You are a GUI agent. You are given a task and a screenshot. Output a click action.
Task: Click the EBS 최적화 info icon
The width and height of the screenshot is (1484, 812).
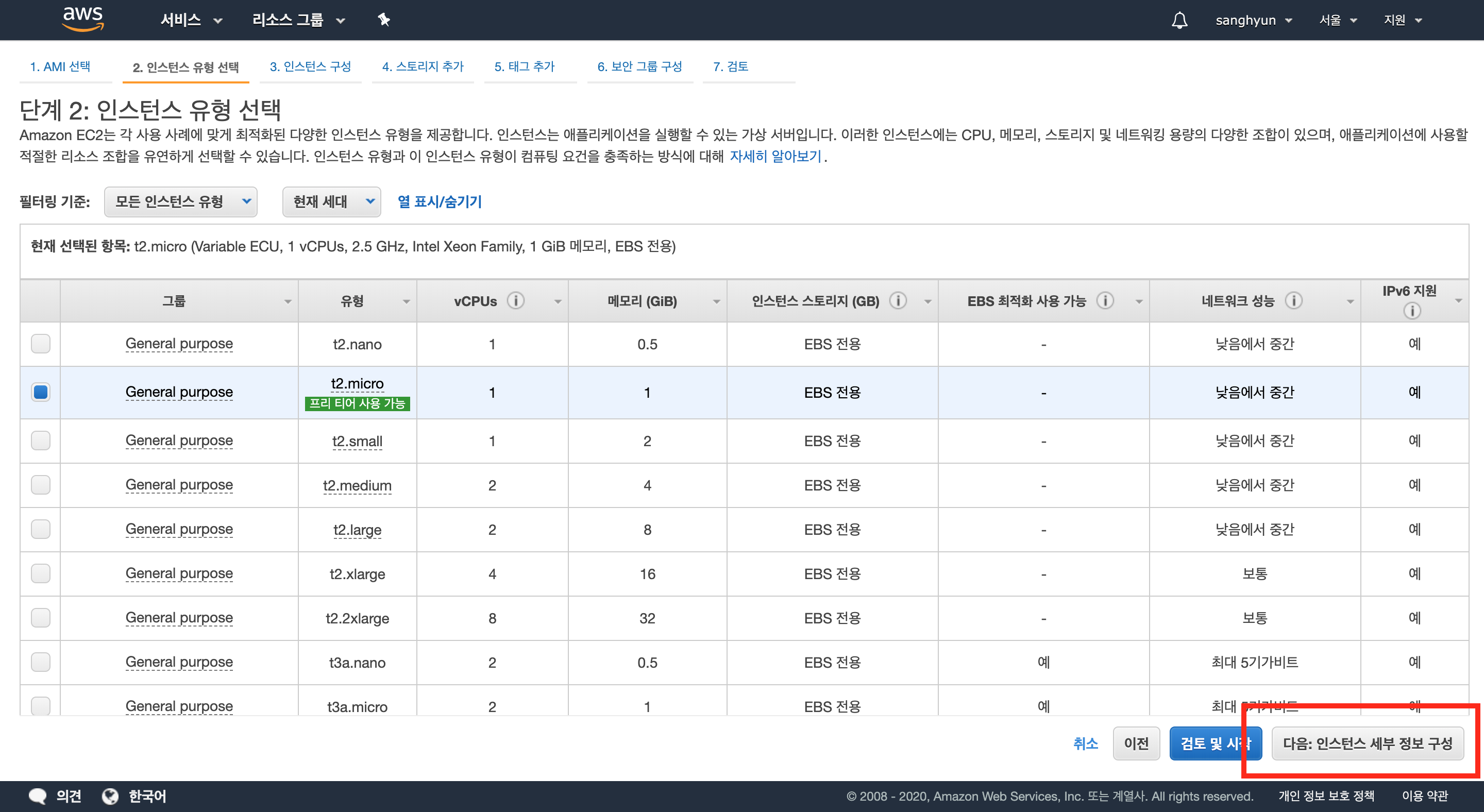[1104, 300]
